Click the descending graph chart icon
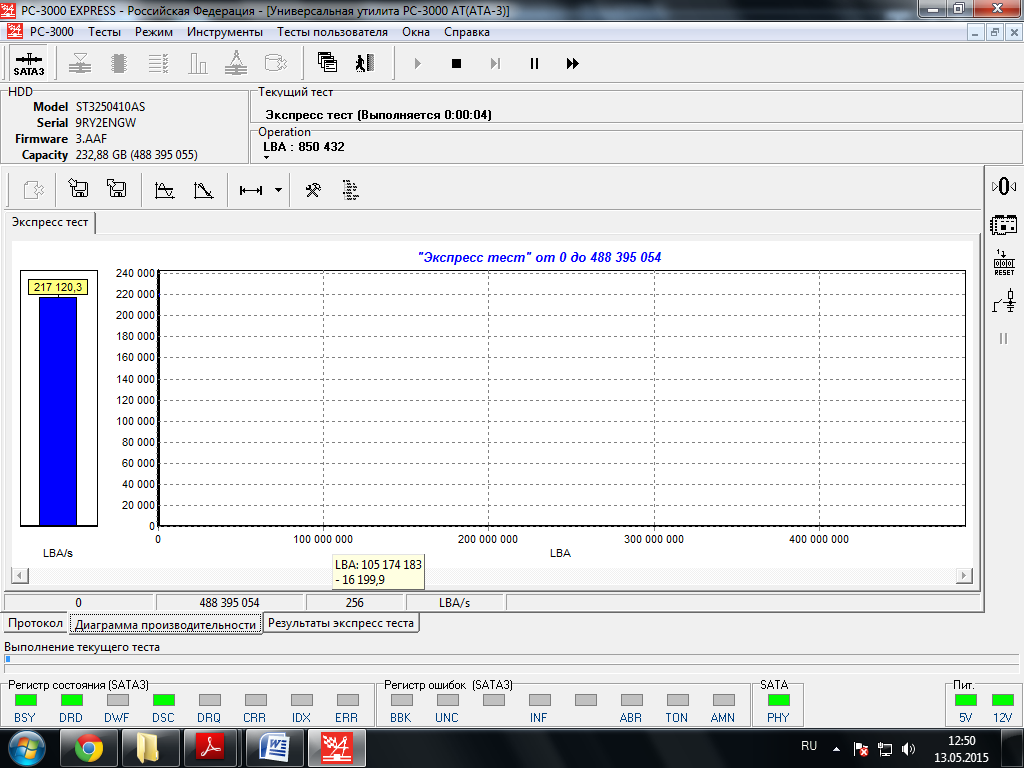 click(203, 190)
